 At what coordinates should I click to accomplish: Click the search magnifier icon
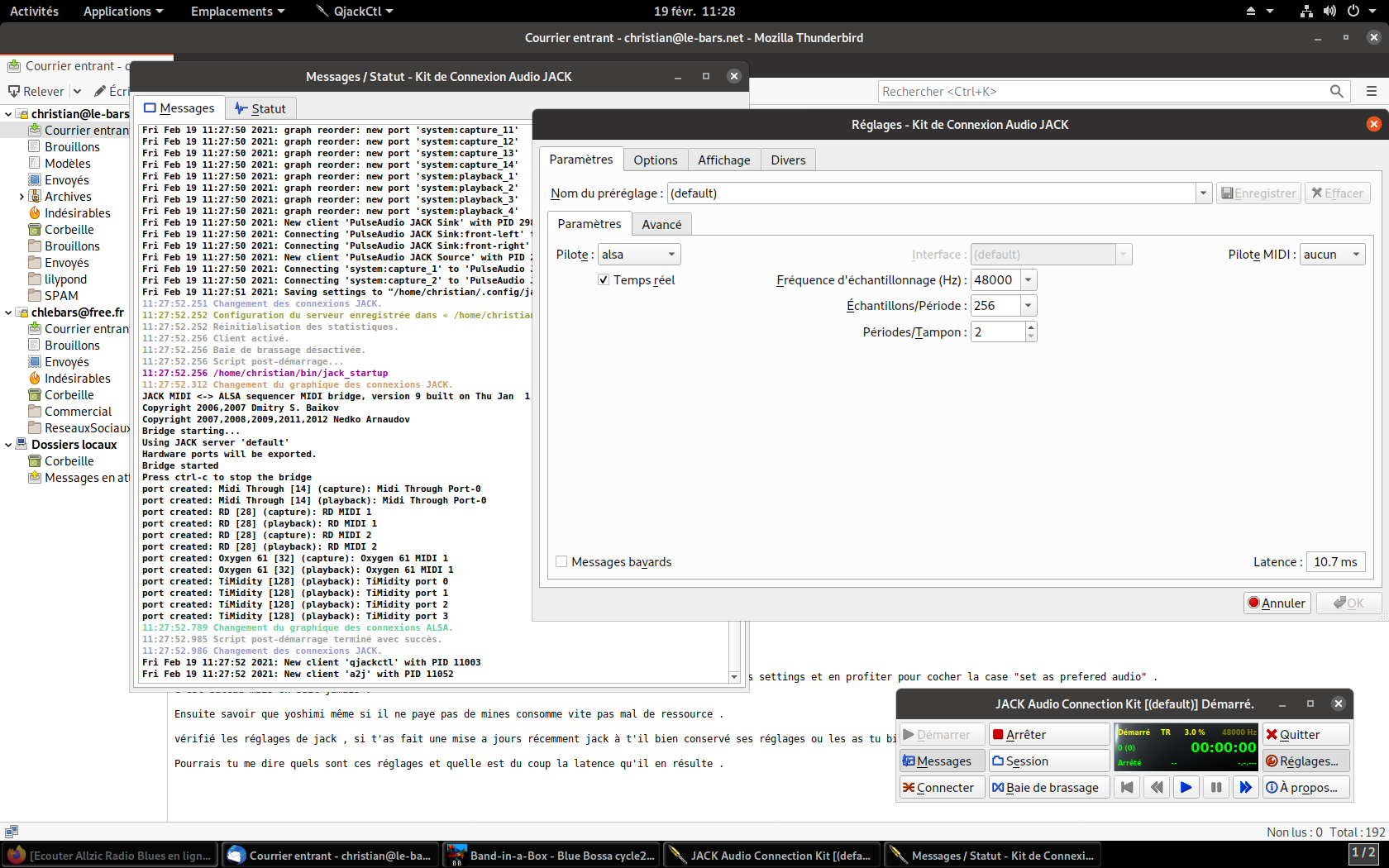[1336, 92]
